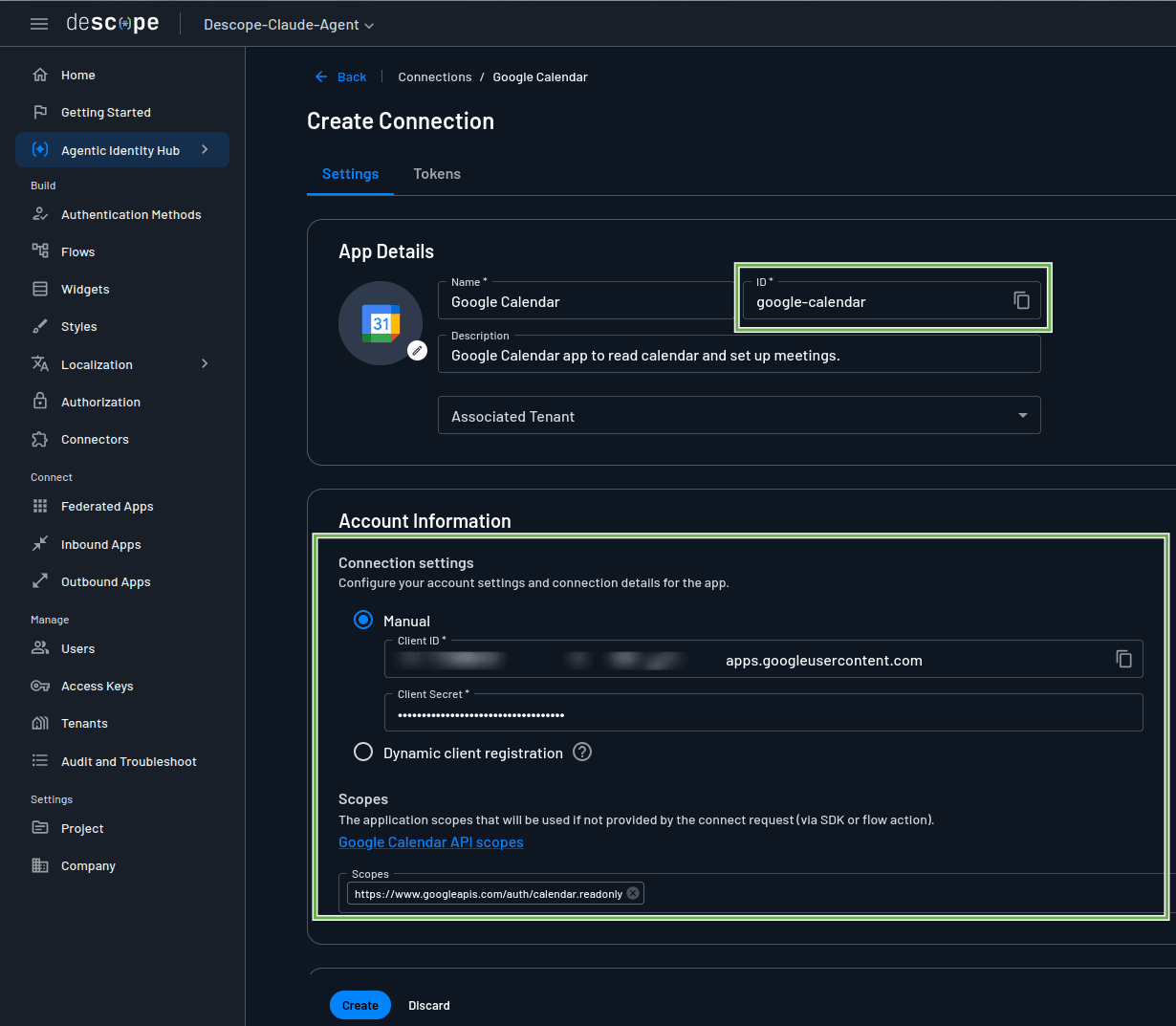This screenshot has width=1176, height=1026.
Task: Expand the Agentic Identity Hub chevron
Action: tap(205, 150)
